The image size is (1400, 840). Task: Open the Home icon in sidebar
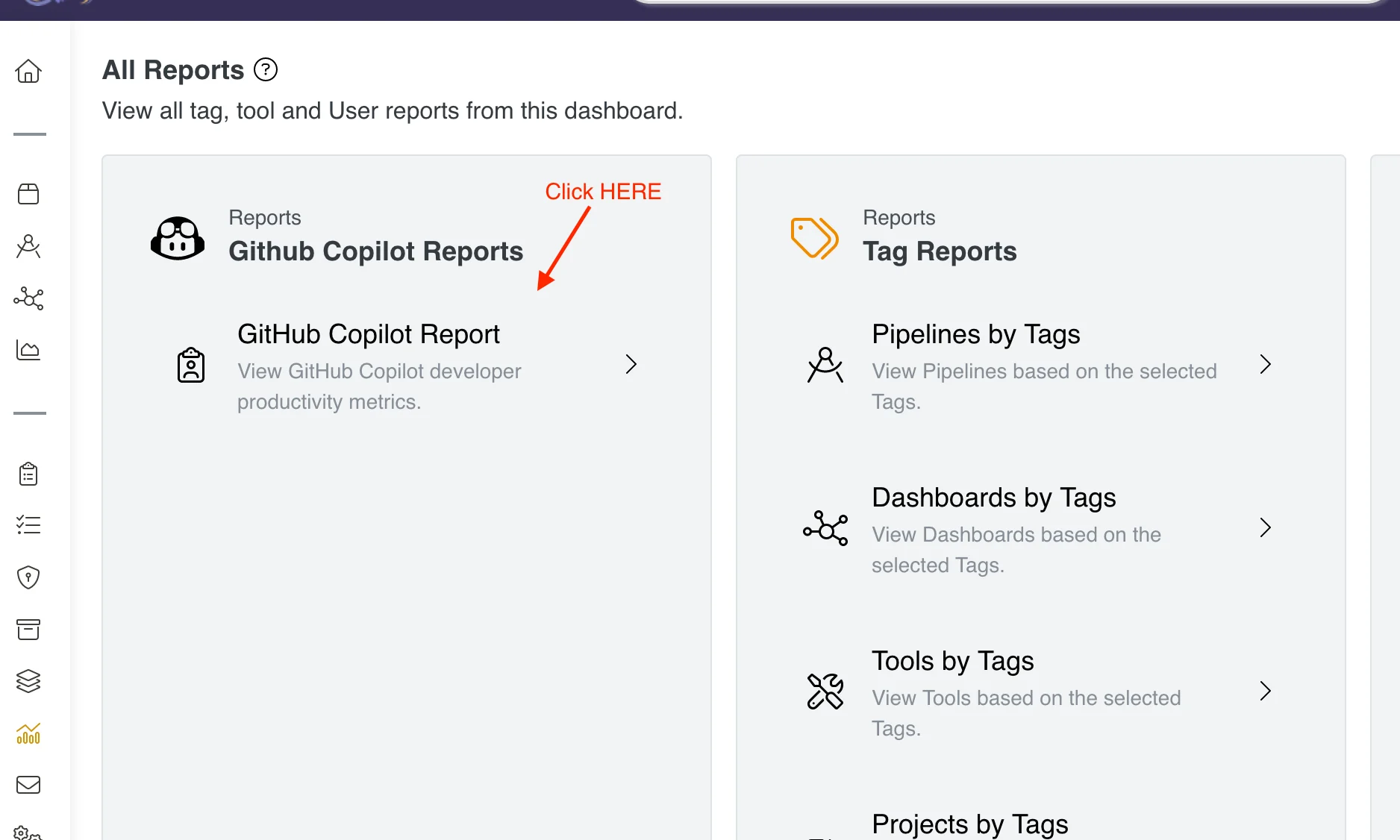pyautogui.click(x=28, y=71)
